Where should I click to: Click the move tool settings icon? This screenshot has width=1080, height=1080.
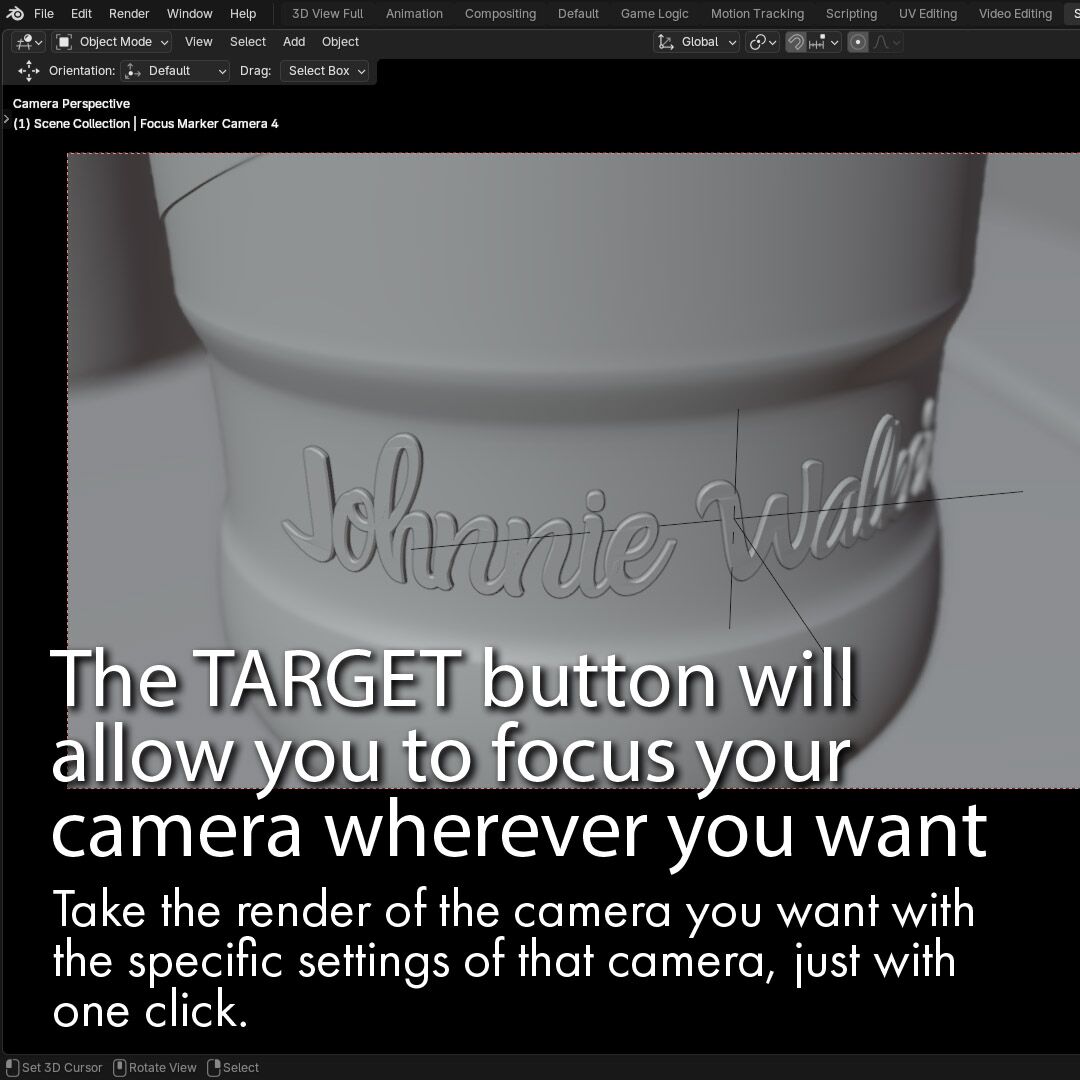pos(29,71)
